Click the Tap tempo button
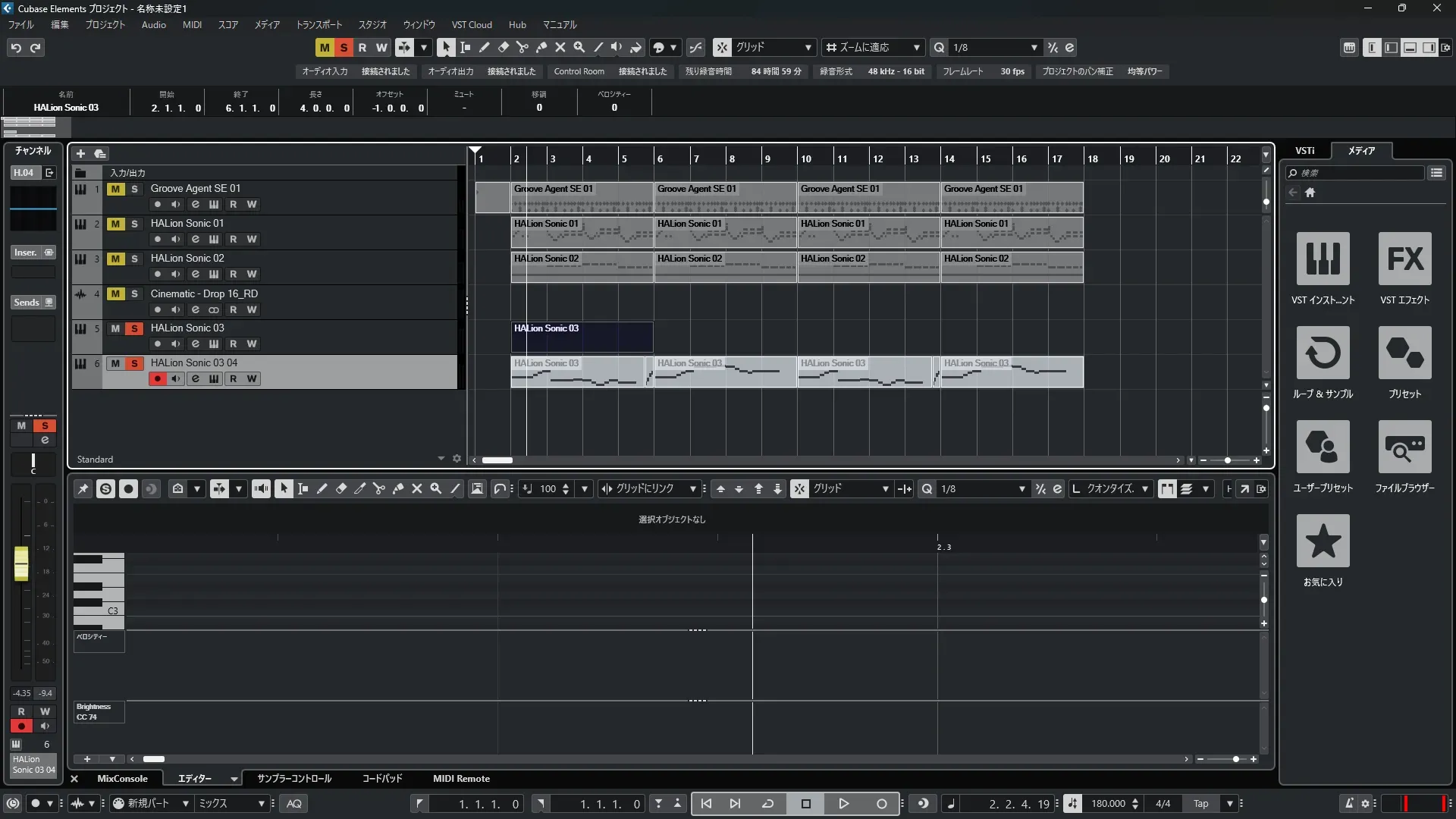This screenshot has height=819, width=1456. point(1200,804)
